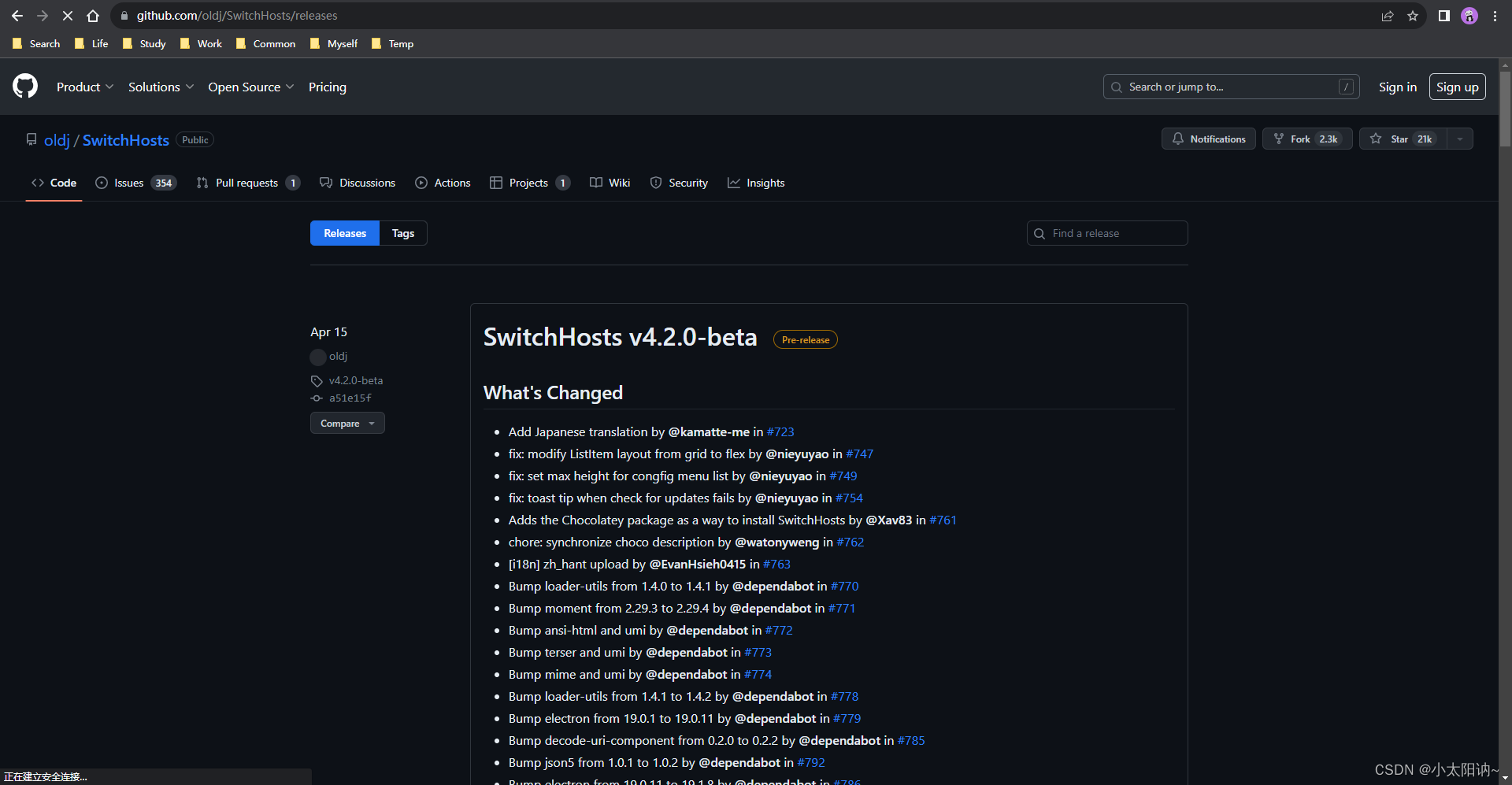The height and width of the screenshot is (785, 1512).
Task: Open pull request #723
Action: pos(780,432)
